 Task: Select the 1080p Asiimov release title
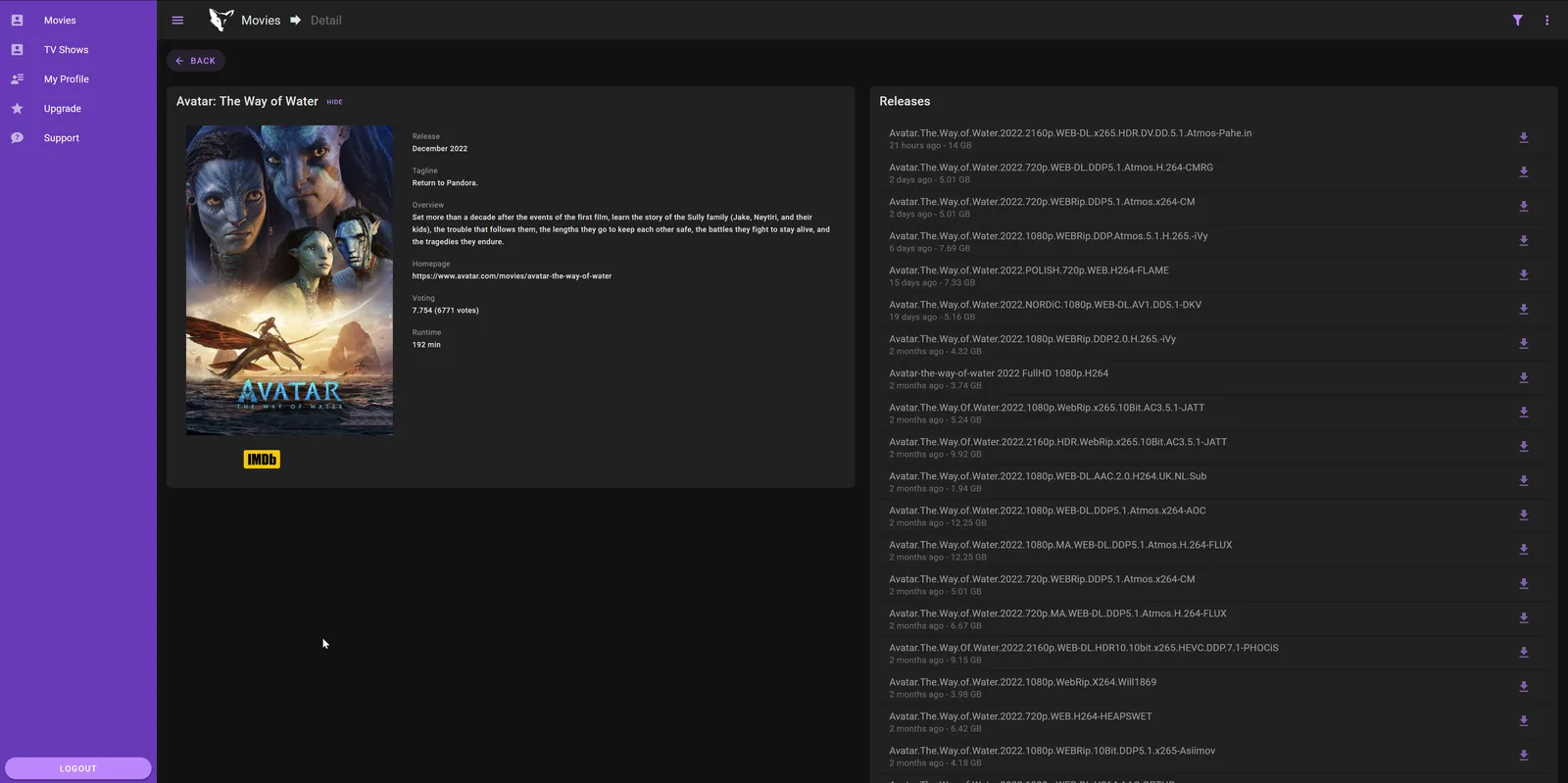[x=1052, y=751]
